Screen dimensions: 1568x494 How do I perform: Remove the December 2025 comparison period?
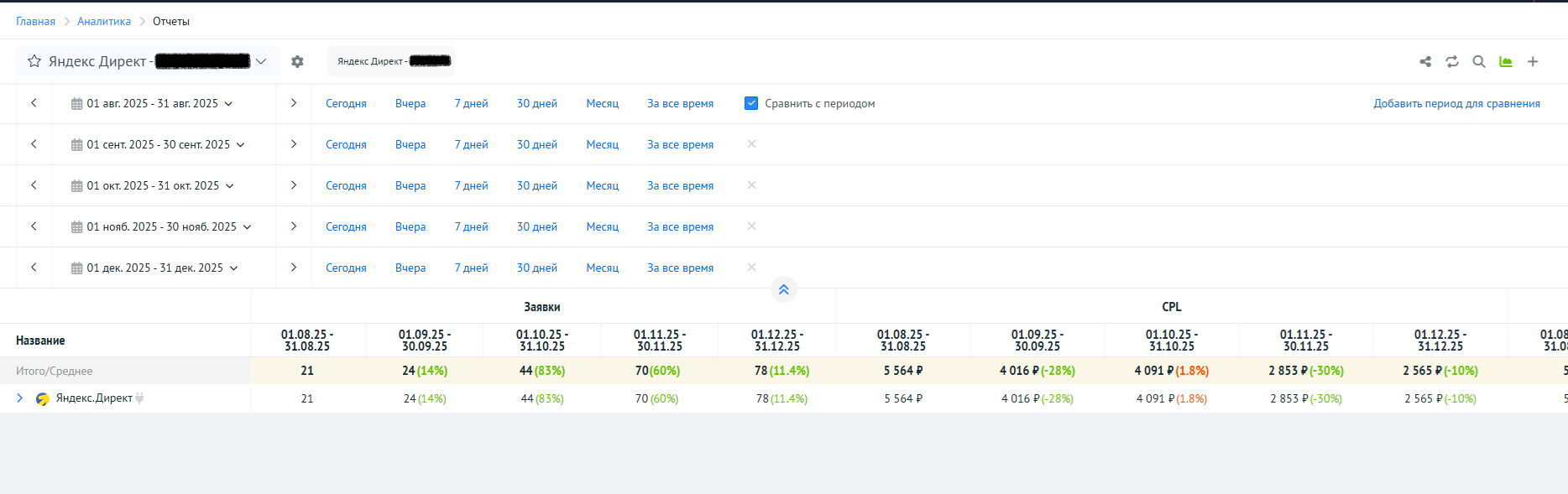pyautogui.click(x=751, y=268)
